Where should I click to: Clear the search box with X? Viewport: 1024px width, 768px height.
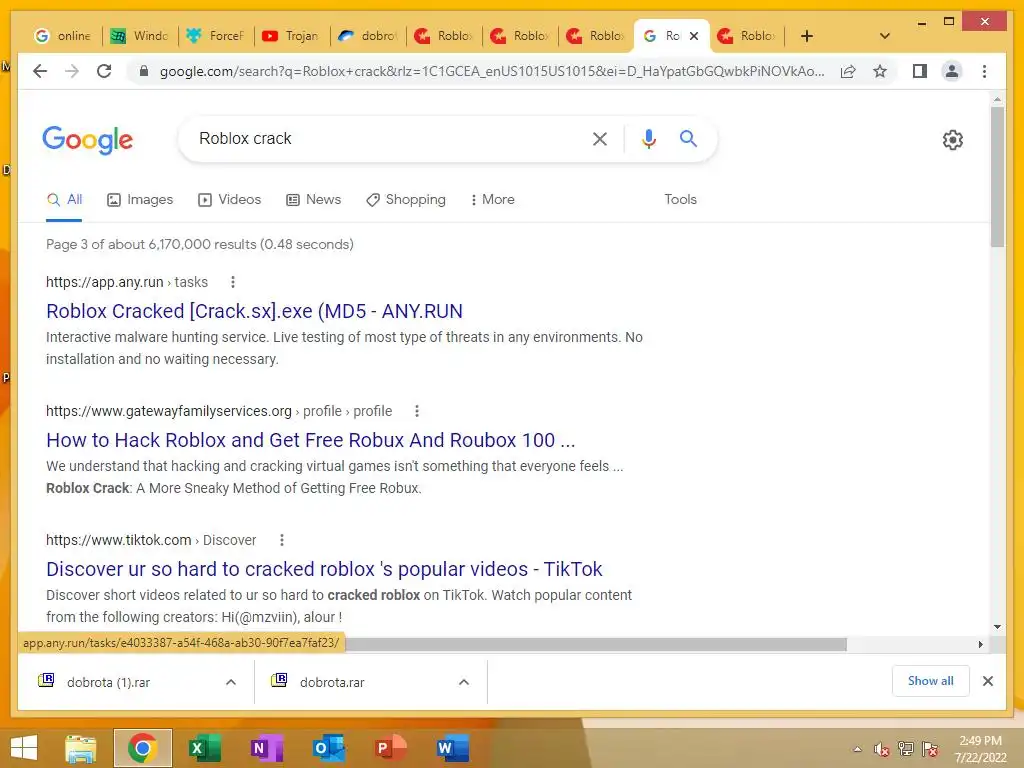click(x=600, y=138)
